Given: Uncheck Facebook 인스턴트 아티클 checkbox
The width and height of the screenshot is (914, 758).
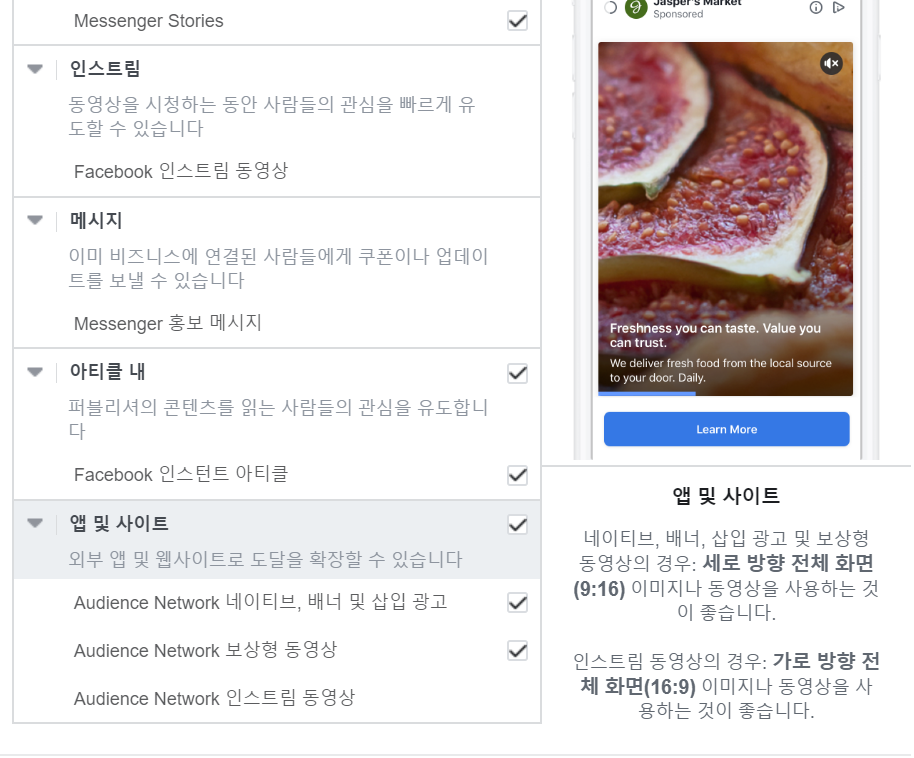Looking at the screenshot, I should coord(518,475).
